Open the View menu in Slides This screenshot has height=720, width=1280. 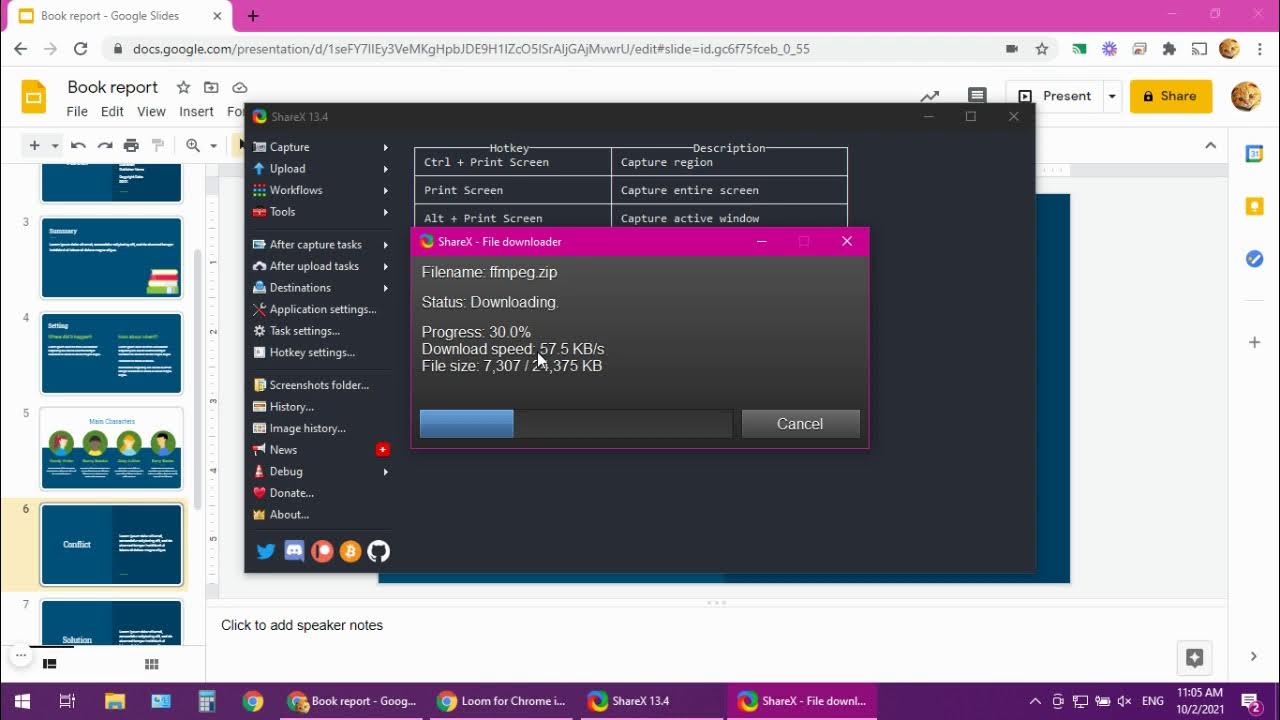151,111
